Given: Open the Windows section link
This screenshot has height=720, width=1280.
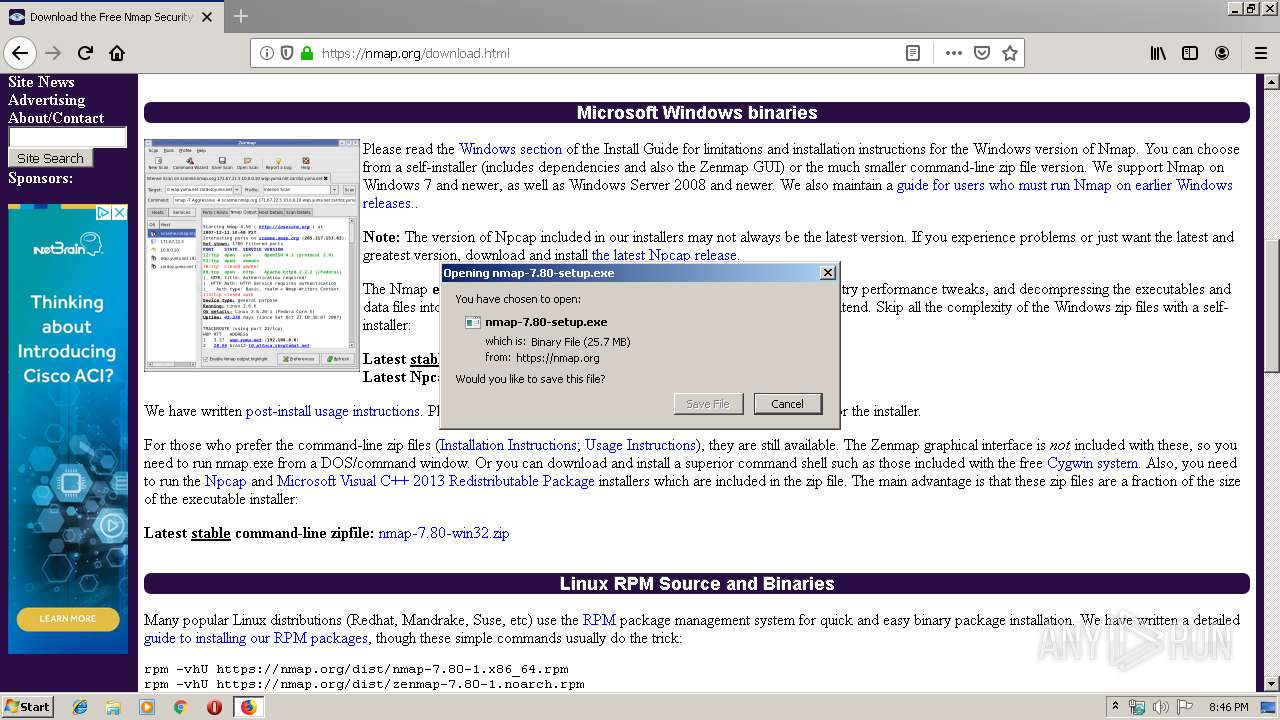Looking at the screenshot, I should click(x=510, y=149).
